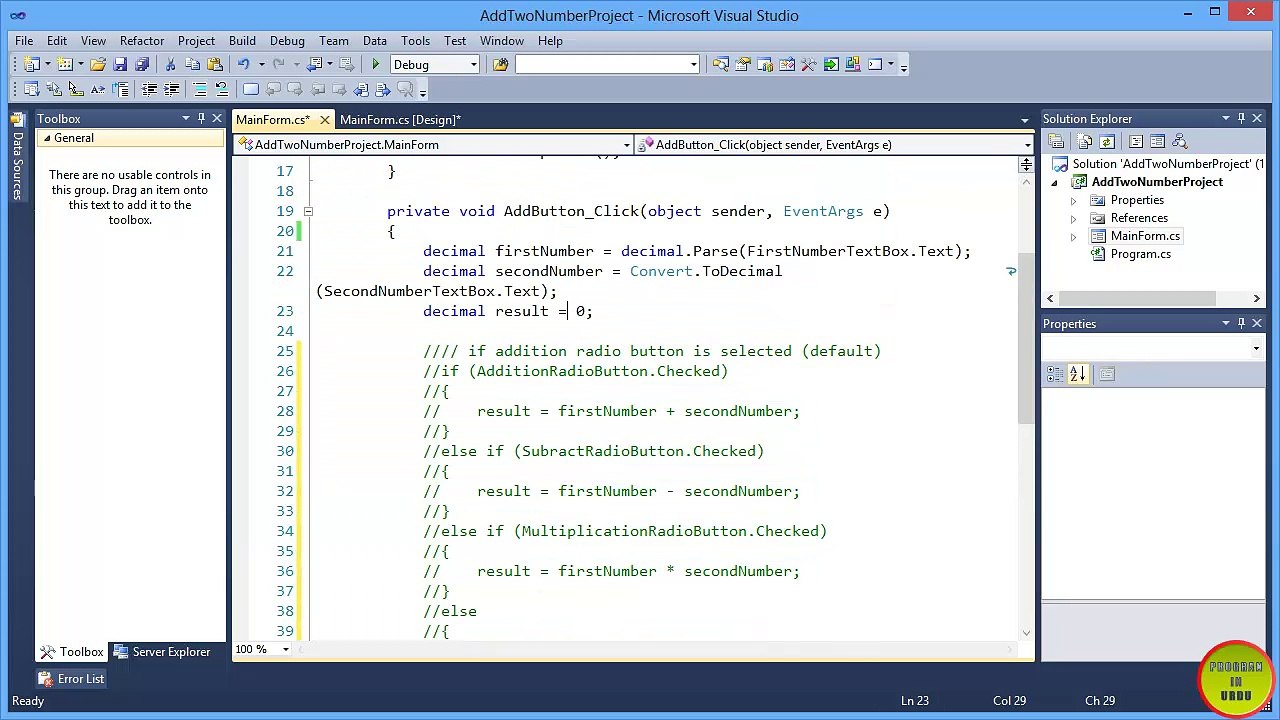
Task: Open the Error List panel tab
Action: (71, 679)
